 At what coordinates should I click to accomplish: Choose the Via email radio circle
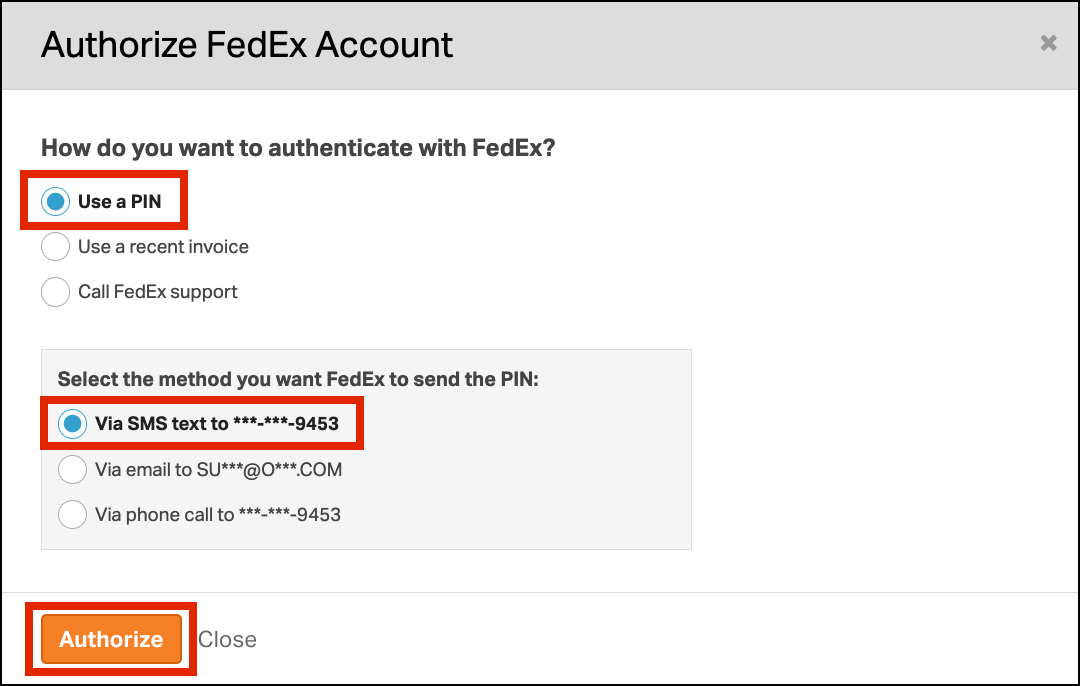72,470
